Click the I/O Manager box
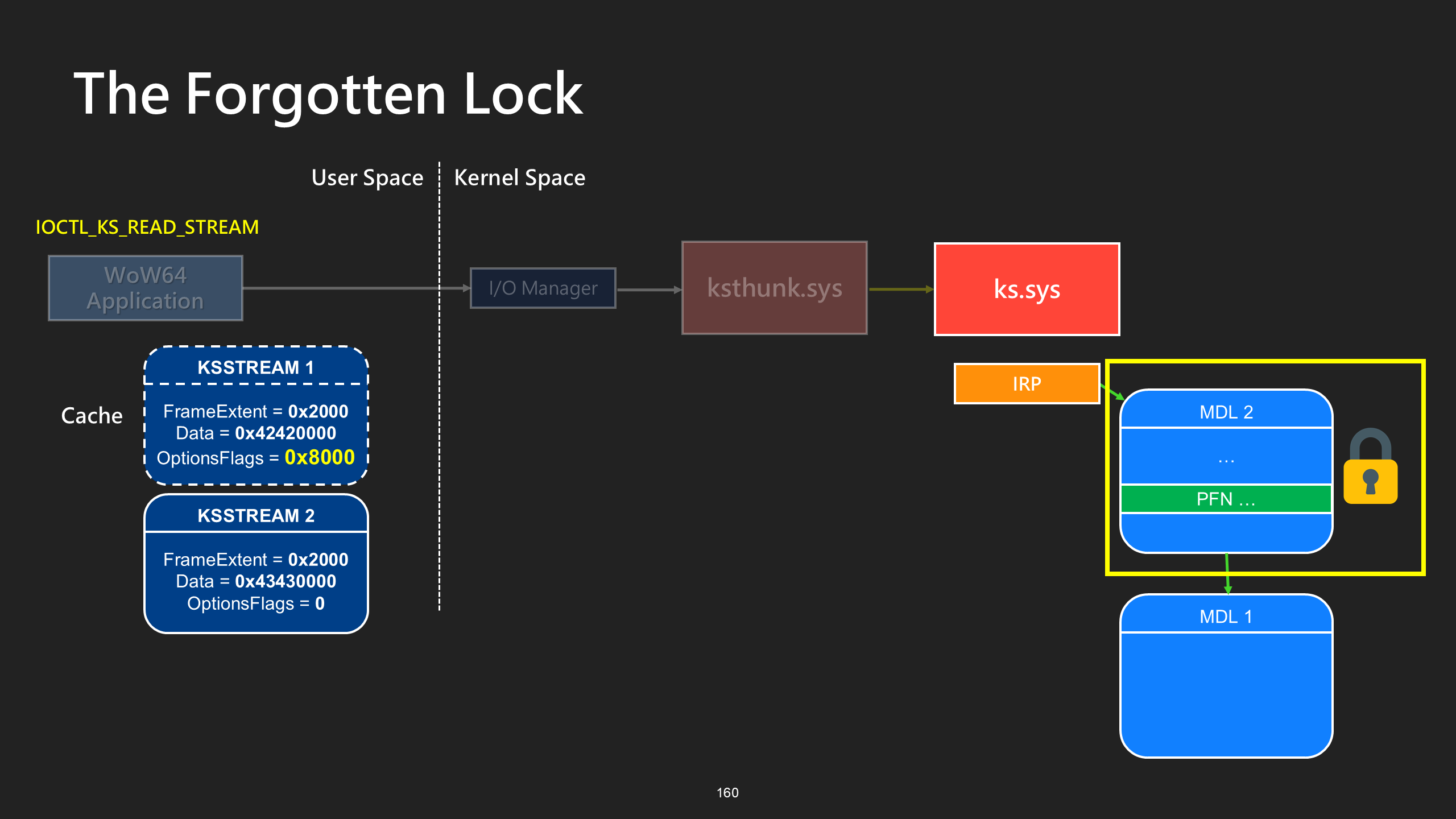The width and height of the screenshot is (1456, 819). pos(543,288)
